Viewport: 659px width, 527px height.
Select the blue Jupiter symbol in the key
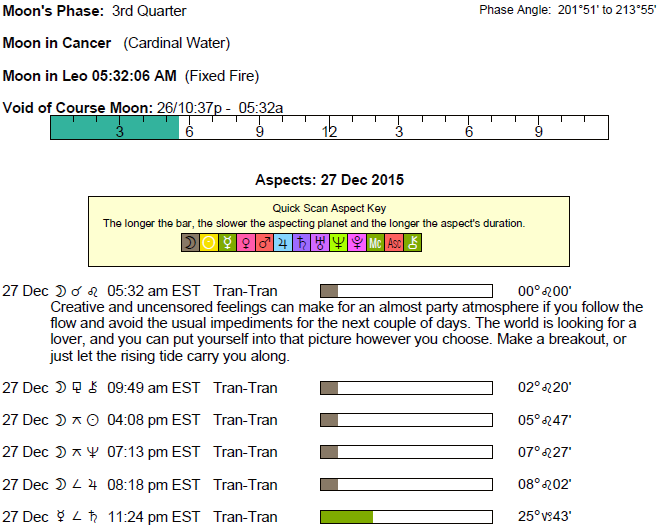283,243
